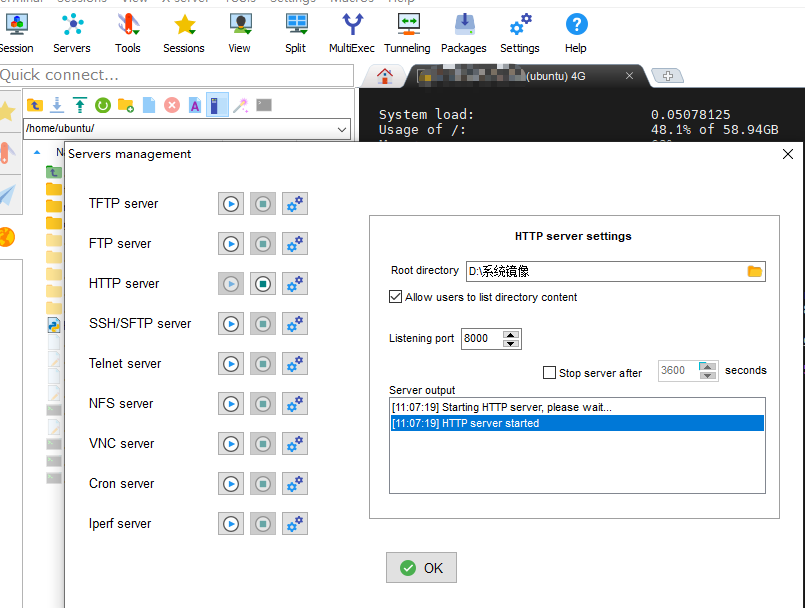Increase the listening port value
This screenshot has width=805, height=608.
point(511,334)
